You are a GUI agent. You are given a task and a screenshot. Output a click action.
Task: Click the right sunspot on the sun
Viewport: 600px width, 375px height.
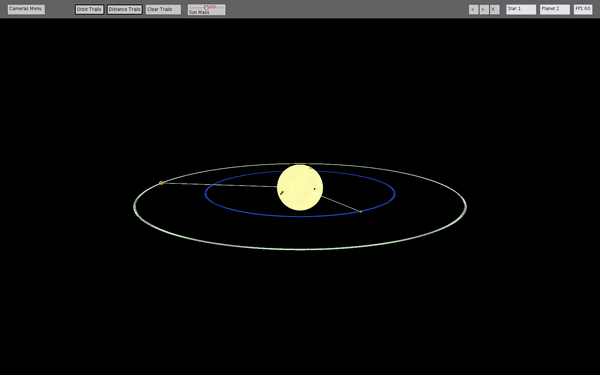tap(315, 189)
